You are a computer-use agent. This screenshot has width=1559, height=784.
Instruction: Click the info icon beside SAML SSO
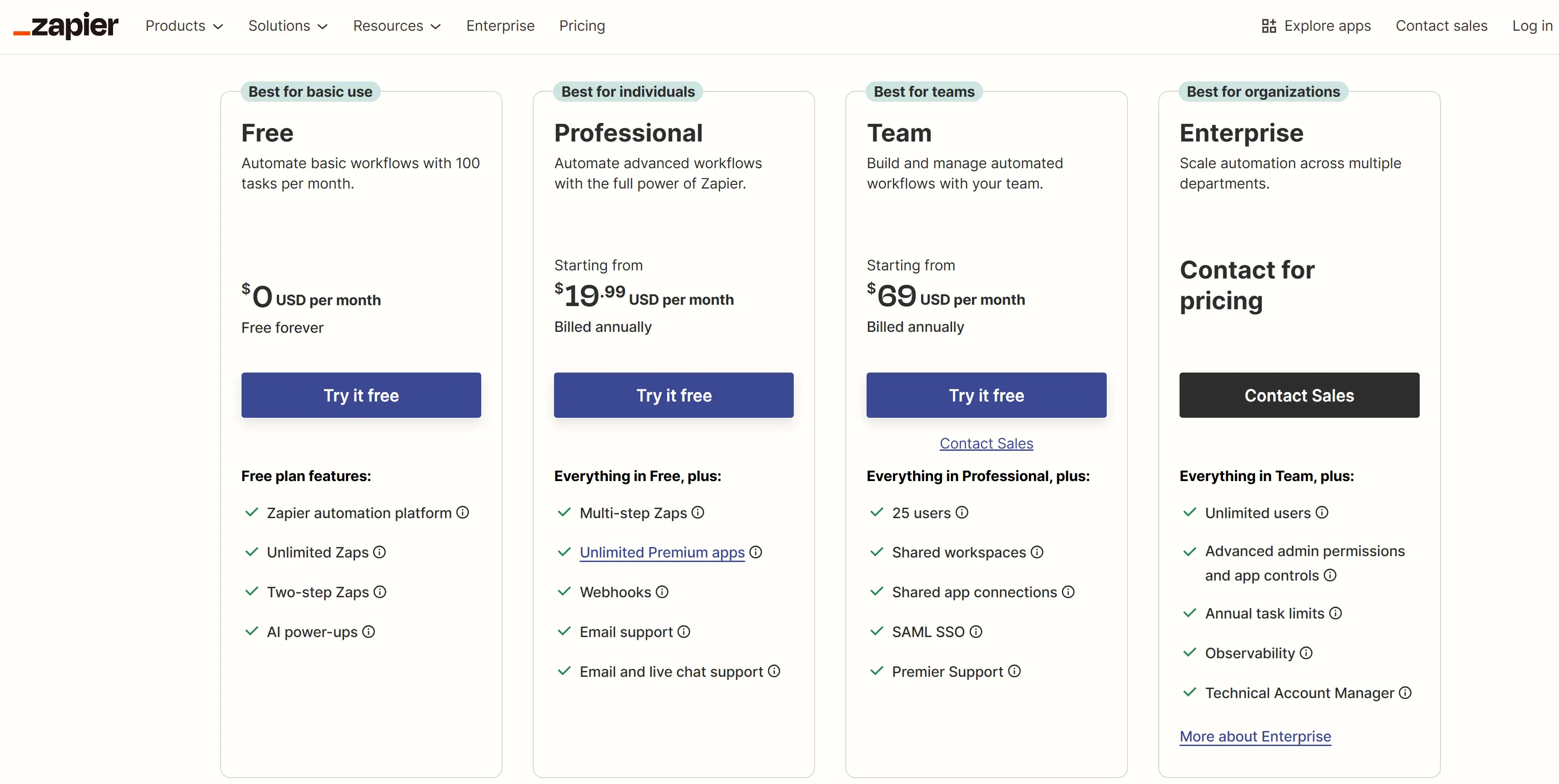[x=976, y=632]
